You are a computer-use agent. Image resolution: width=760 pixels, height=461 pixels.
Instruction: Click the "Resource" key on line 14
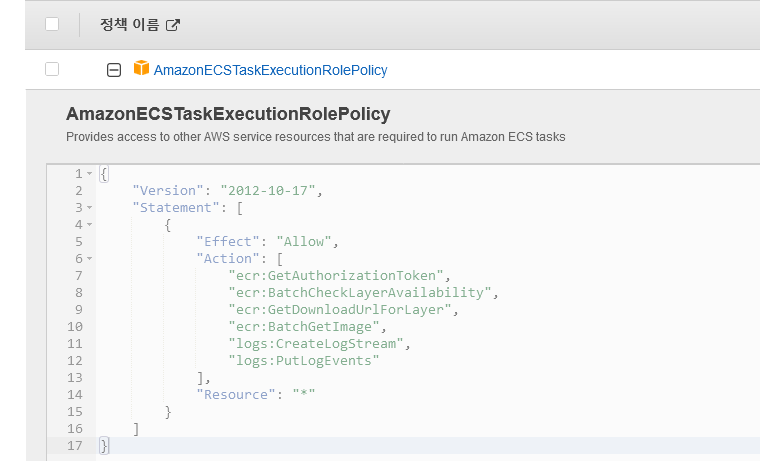236,395
